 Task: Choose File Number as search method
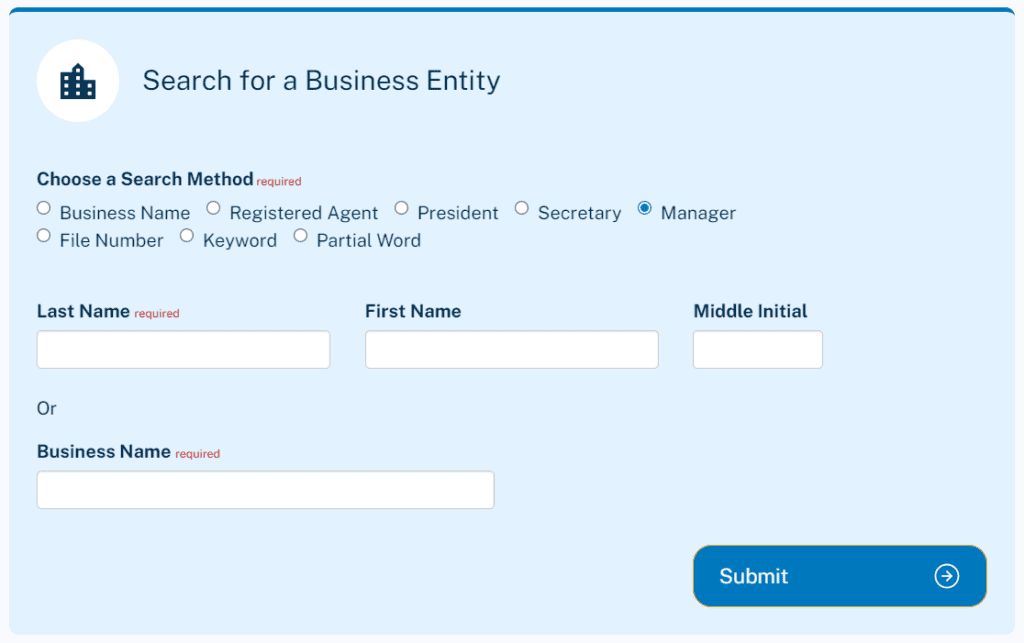tap(43, 236)
